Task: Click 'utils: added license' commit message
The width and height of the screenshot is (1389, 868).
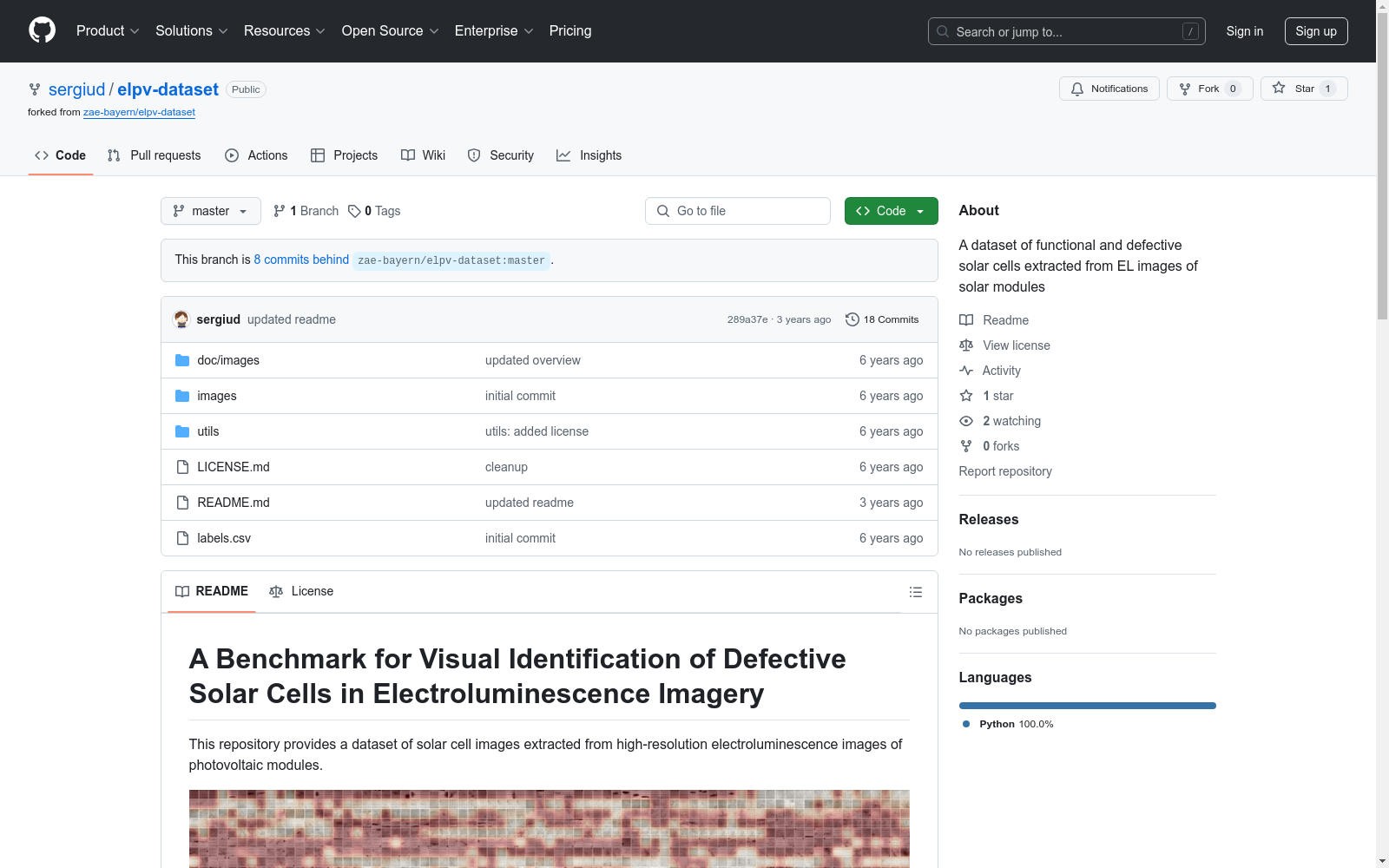Action: [537, 431]
